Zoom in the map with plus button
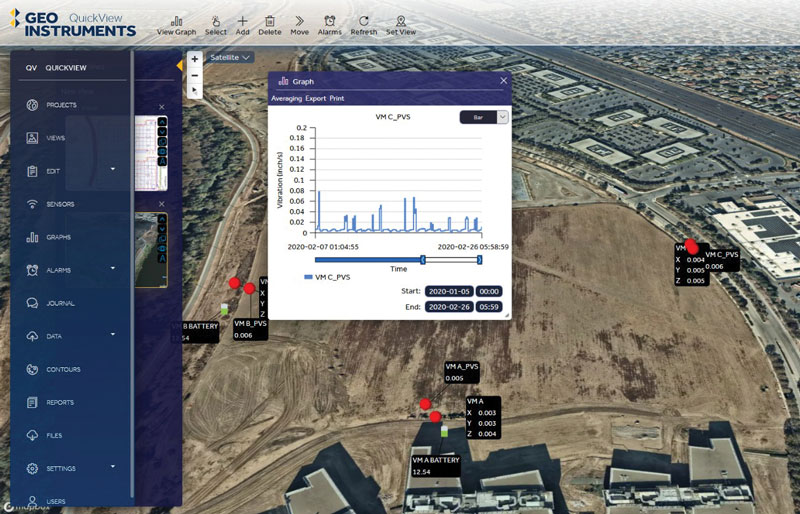The height and width of the screenshot is (514, 800). (x=195, y=59)
